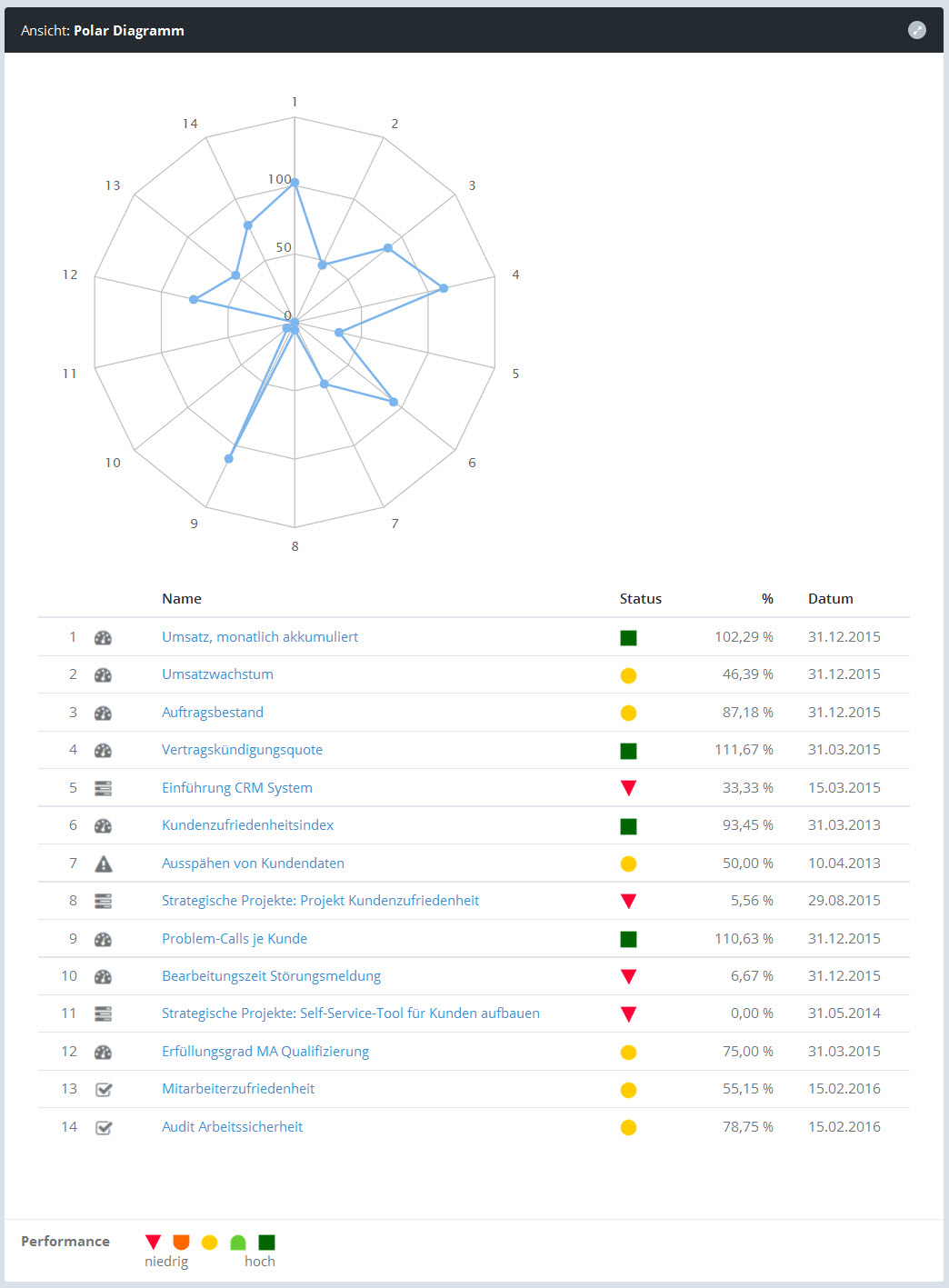Click the project icon beside Einführung CRM System
This screenshot has width=949, height=1288.
tap(103, 788)
